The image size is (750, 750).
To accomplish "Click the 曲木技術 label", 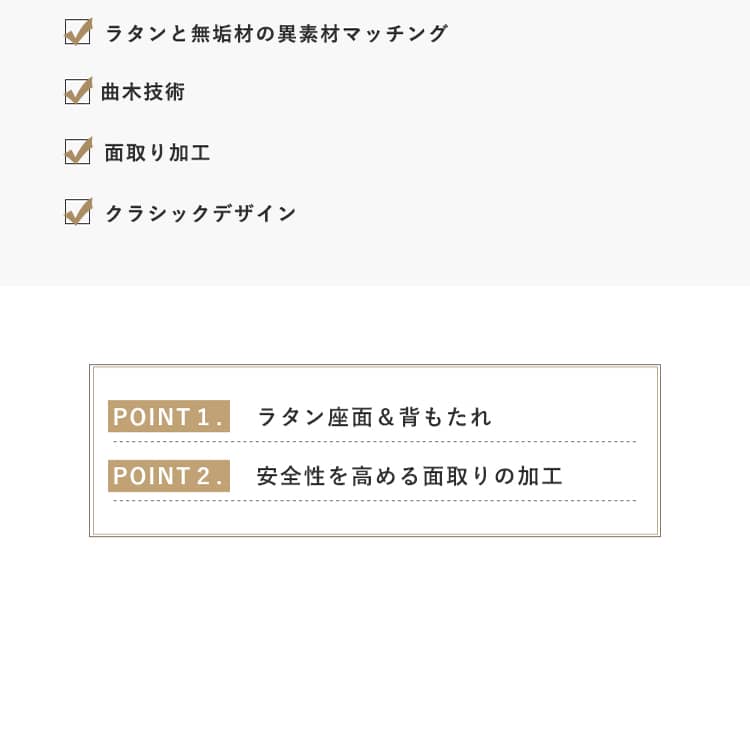I will [x=143, y=92].
